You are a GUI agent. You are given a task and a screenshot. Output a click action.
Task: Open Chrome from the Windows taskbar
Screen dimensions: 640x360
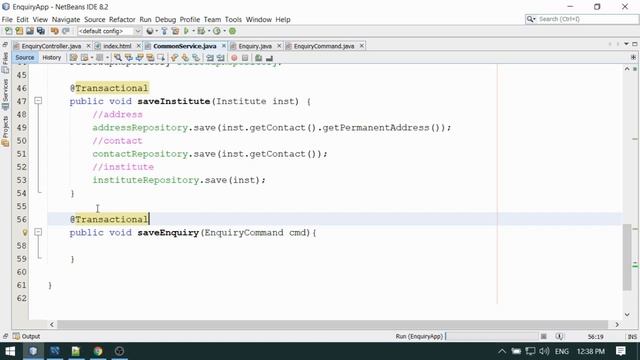[98, 351]
